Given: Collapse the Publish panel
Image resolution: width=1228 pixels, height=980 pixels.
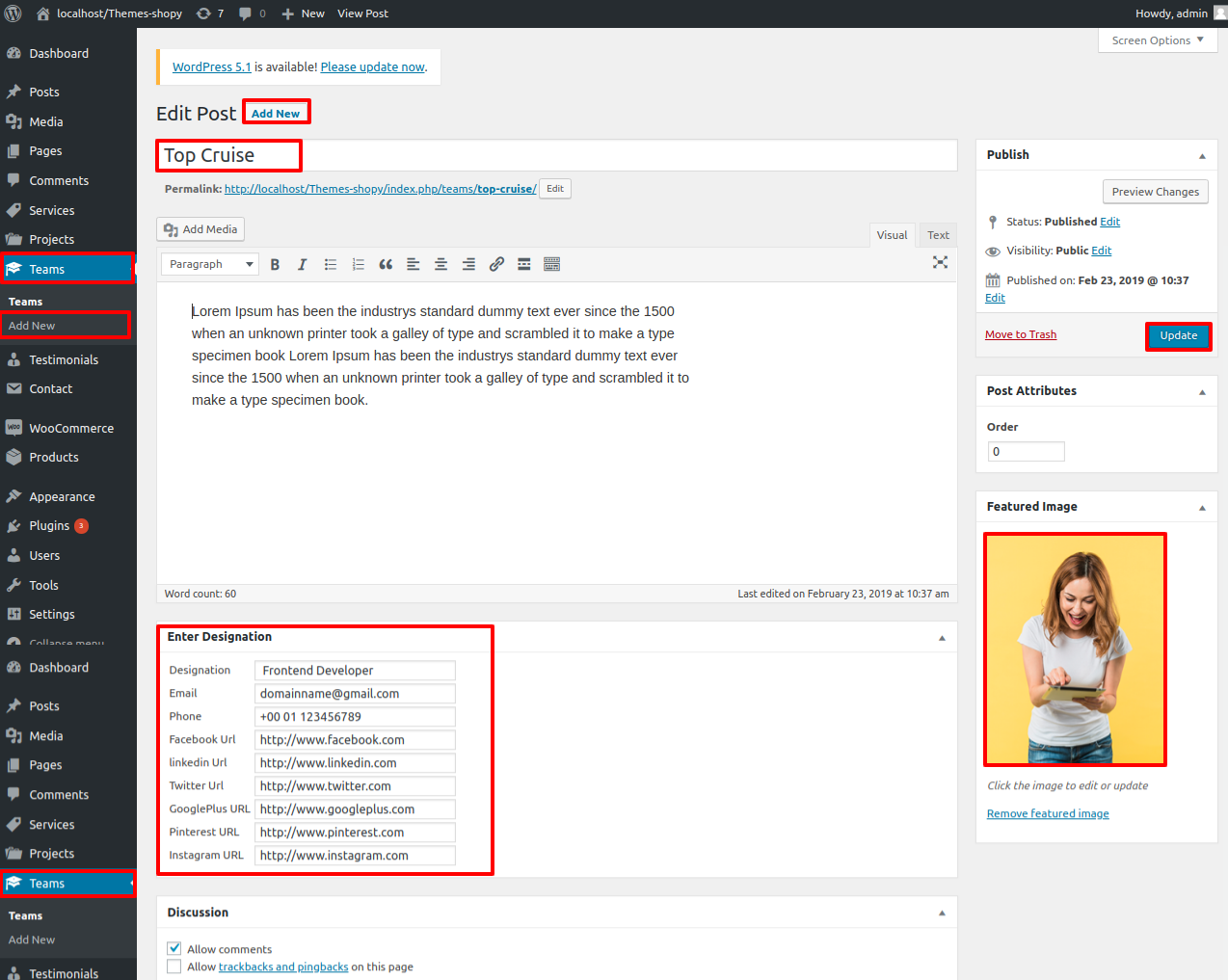Looking at the screenshot, I should pyautogui.click(x=1201, y=156).
